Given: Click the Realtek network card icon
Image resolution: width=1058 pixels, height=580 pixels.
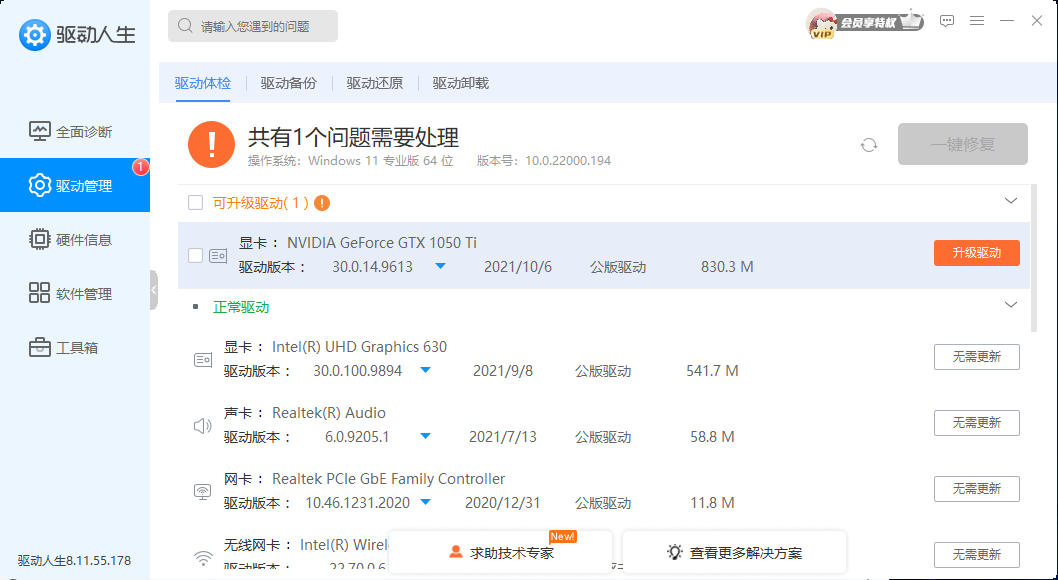Looking at the screenshot, I should pyautogui.click(x=202, y=492).
